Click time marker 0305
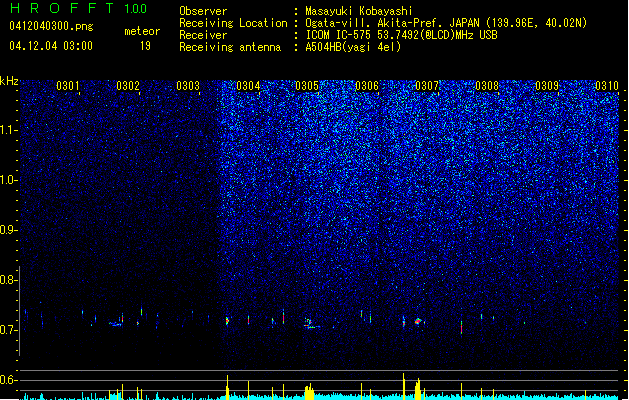The height and width of the screenshot is (400, 629). tap(307, 86)
